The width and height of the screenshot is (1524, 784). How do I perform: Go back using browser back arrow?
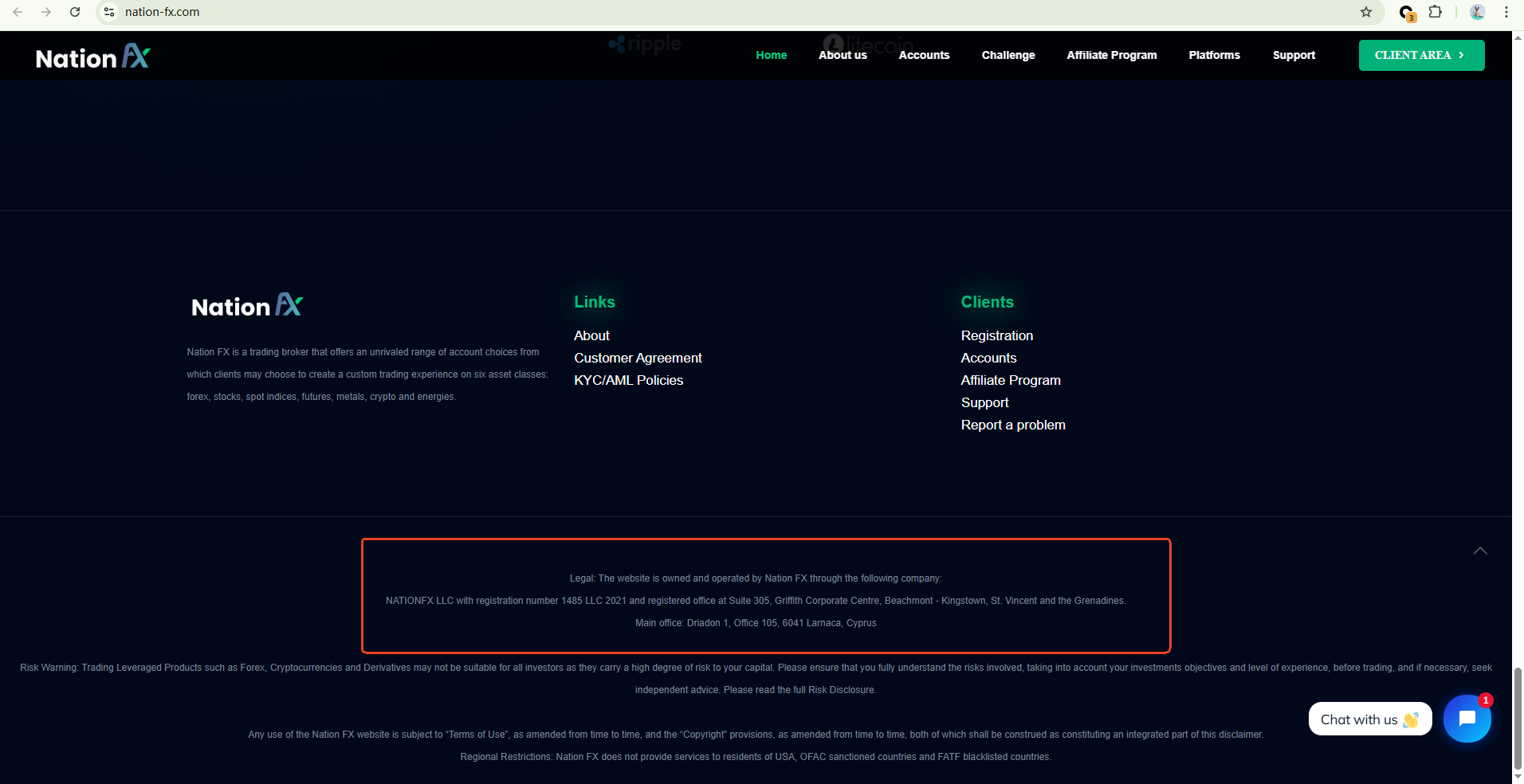click(x=18, y=12)
